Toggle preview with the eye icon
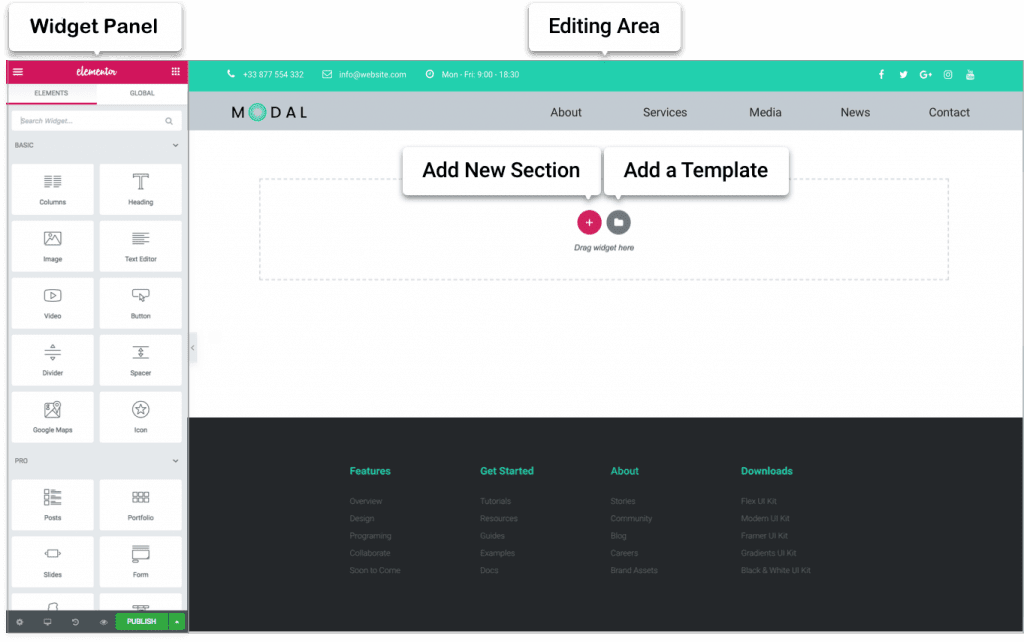Viewport: 1024px width, 642px height. pyautogui.click(x=103, y=622)
